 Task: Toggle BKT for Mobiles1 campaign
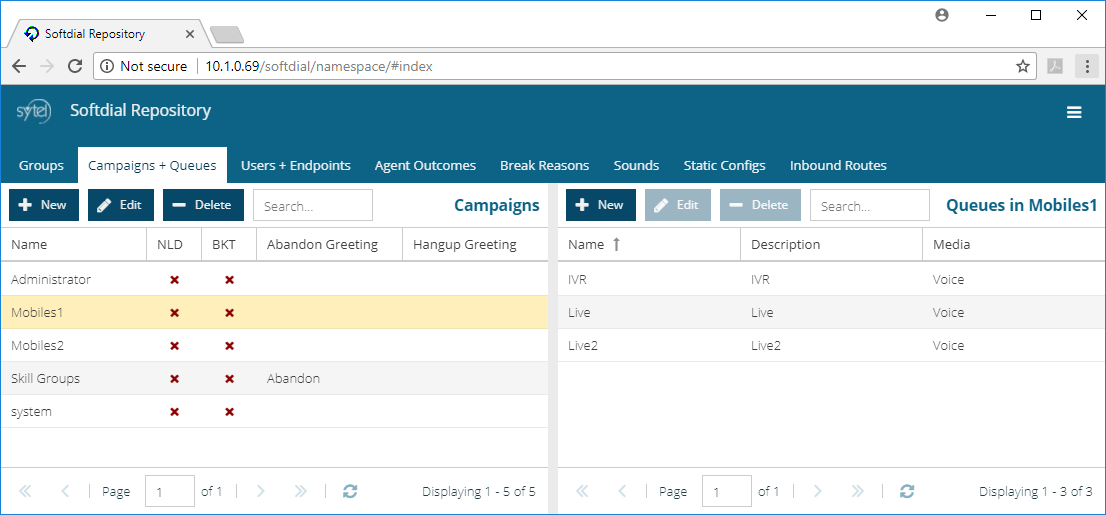(x=229, y=313)
